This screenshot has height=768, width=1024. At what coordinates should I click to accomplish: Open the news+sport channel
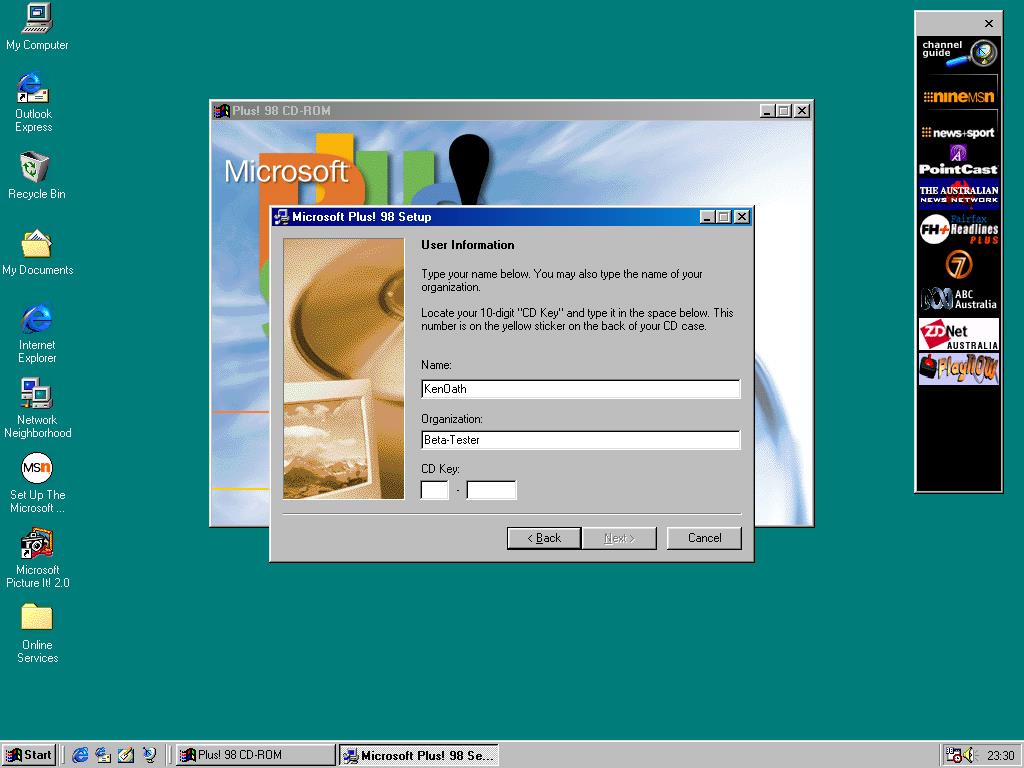(x=958, y=133)
